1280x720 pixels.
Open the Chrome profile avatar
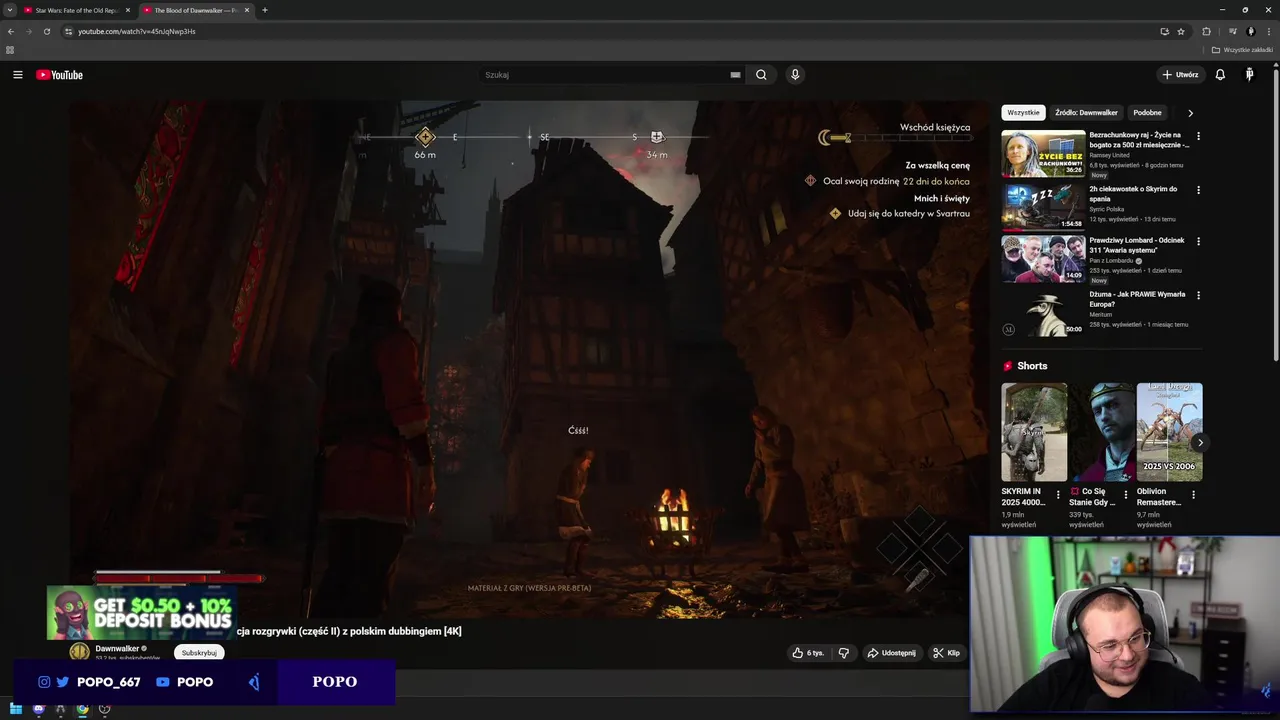pyautogui.click(x=1250, y=31)
